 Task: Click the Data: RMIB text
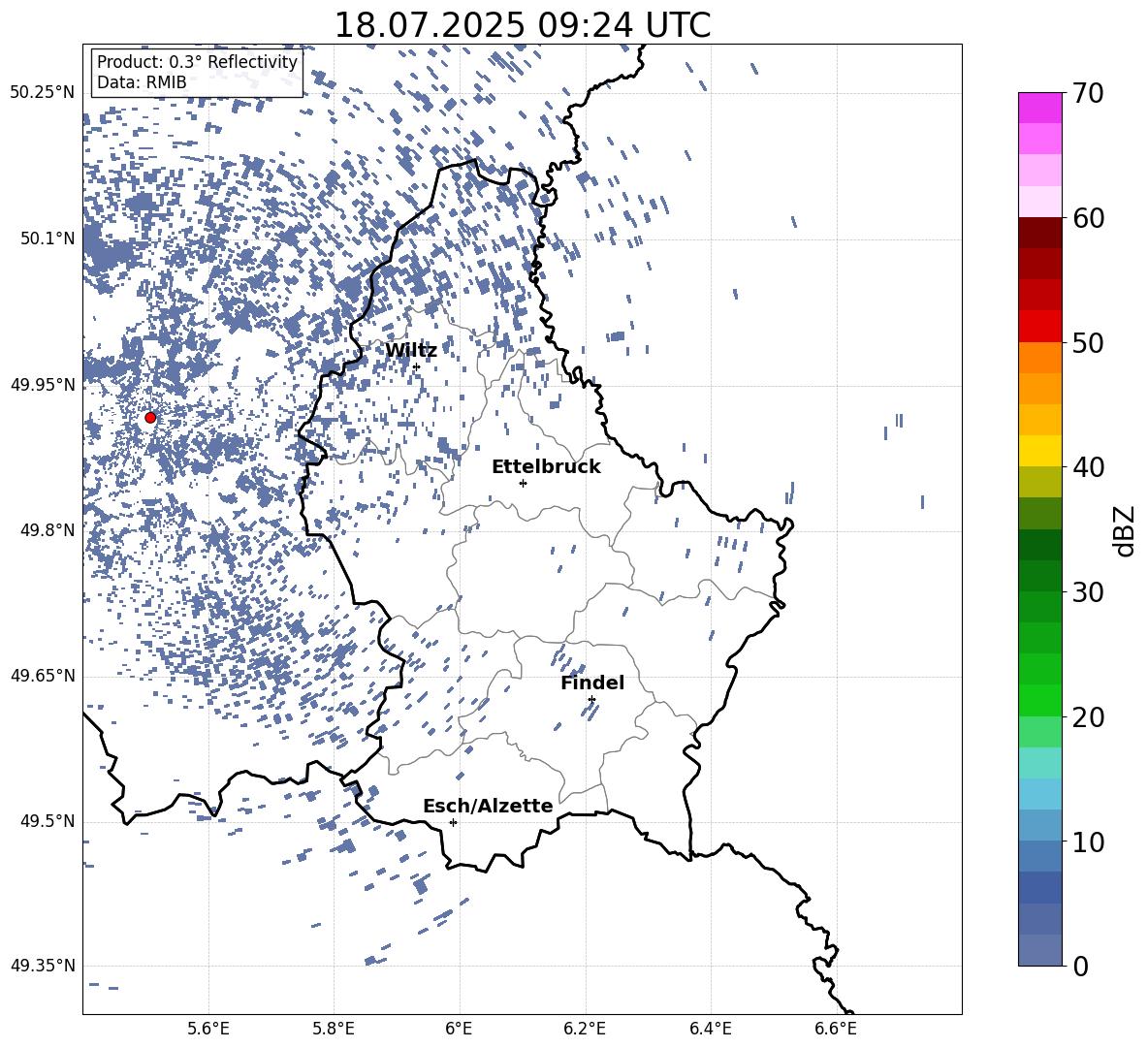coord(142,82)
